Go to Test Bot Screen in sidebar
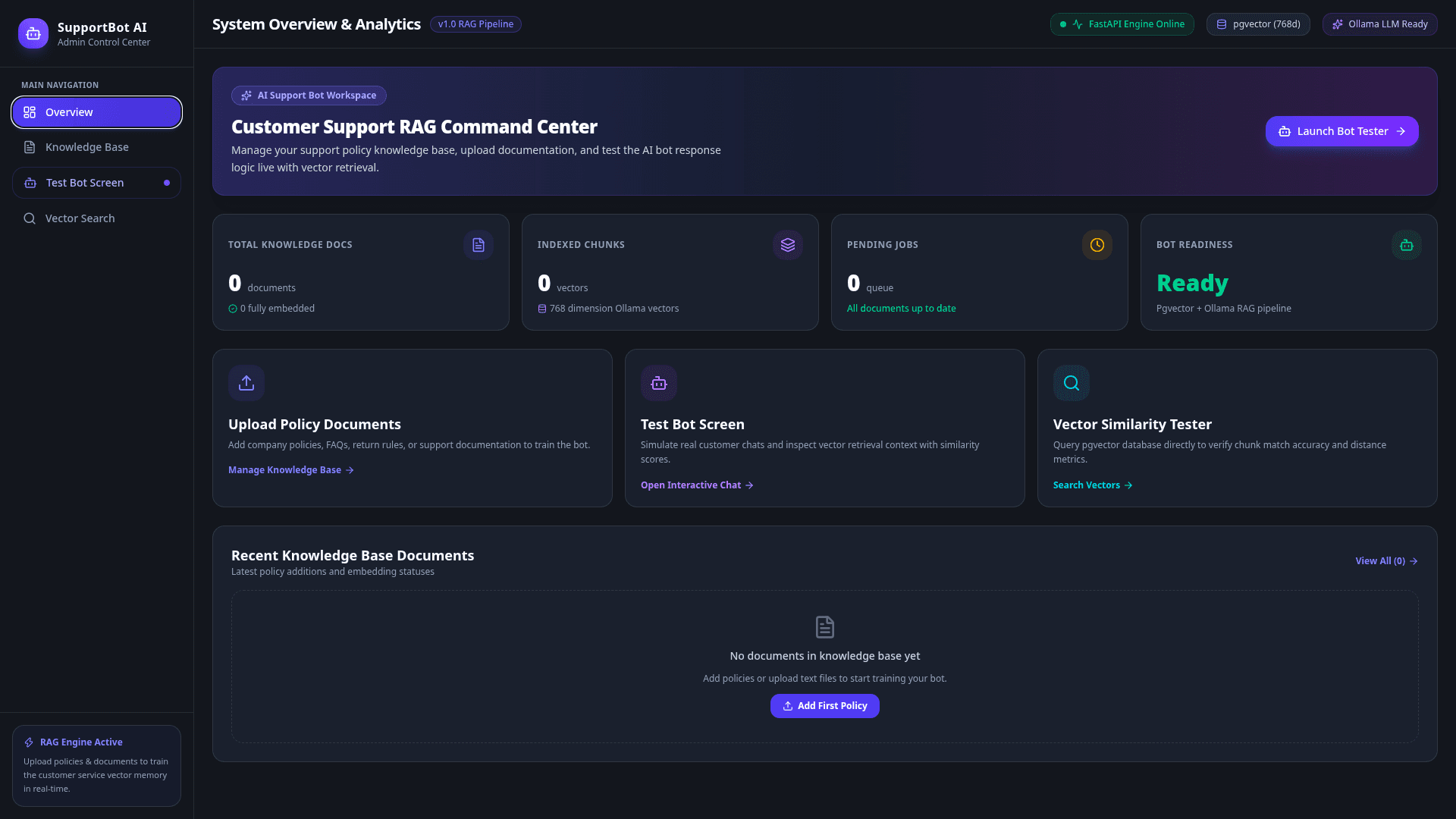Screen dimensions: 1456x819 96,183
